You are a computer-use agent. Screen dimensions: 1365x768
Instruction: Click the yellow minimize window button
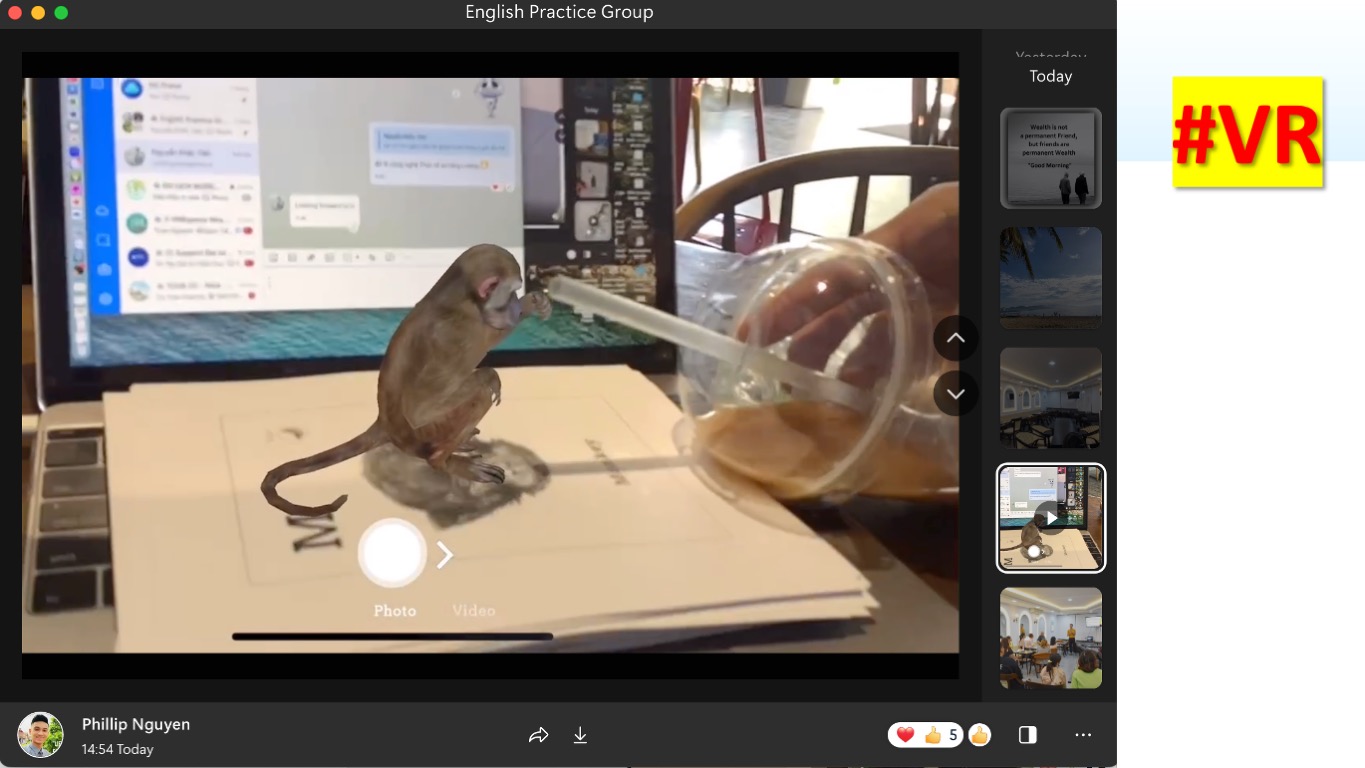pyautogui.click(x=38, y=13)
